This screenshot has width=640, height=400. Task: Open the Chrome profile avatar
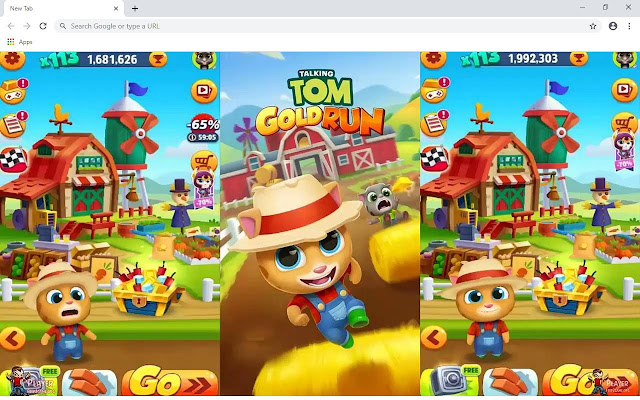613,26
